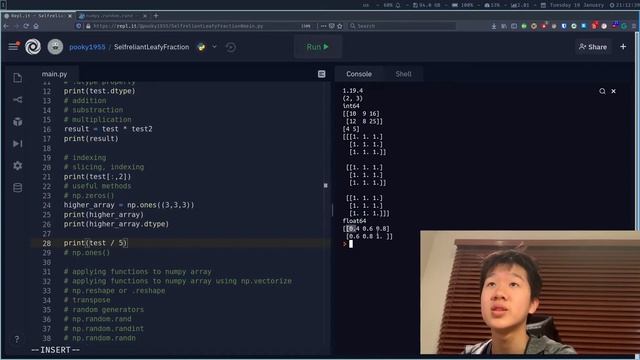640x360 pixels.
Task: Open the browser application menu icon
Action: [x=634, y=26]
